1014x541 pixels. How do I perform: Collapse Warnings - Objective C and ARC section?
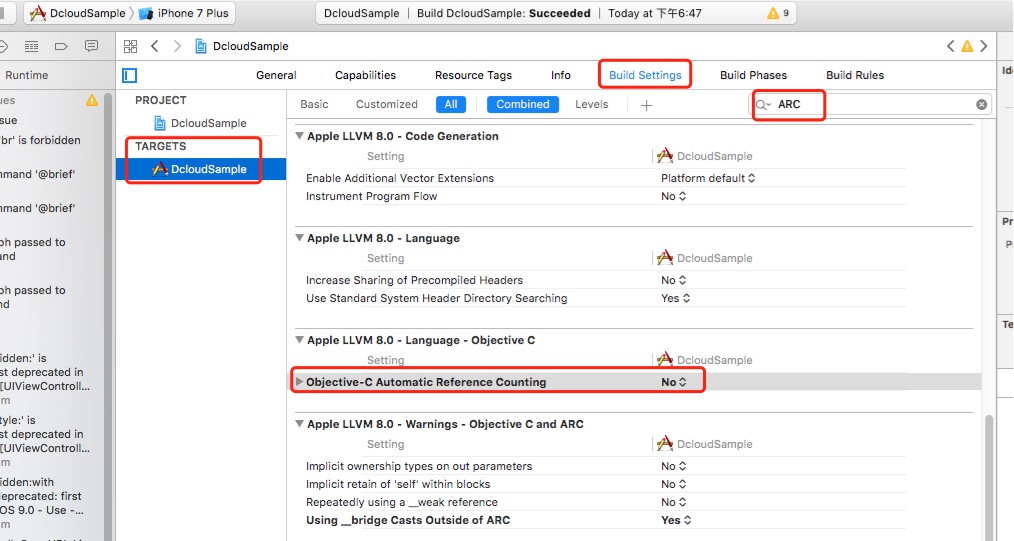tap(299, 424)
